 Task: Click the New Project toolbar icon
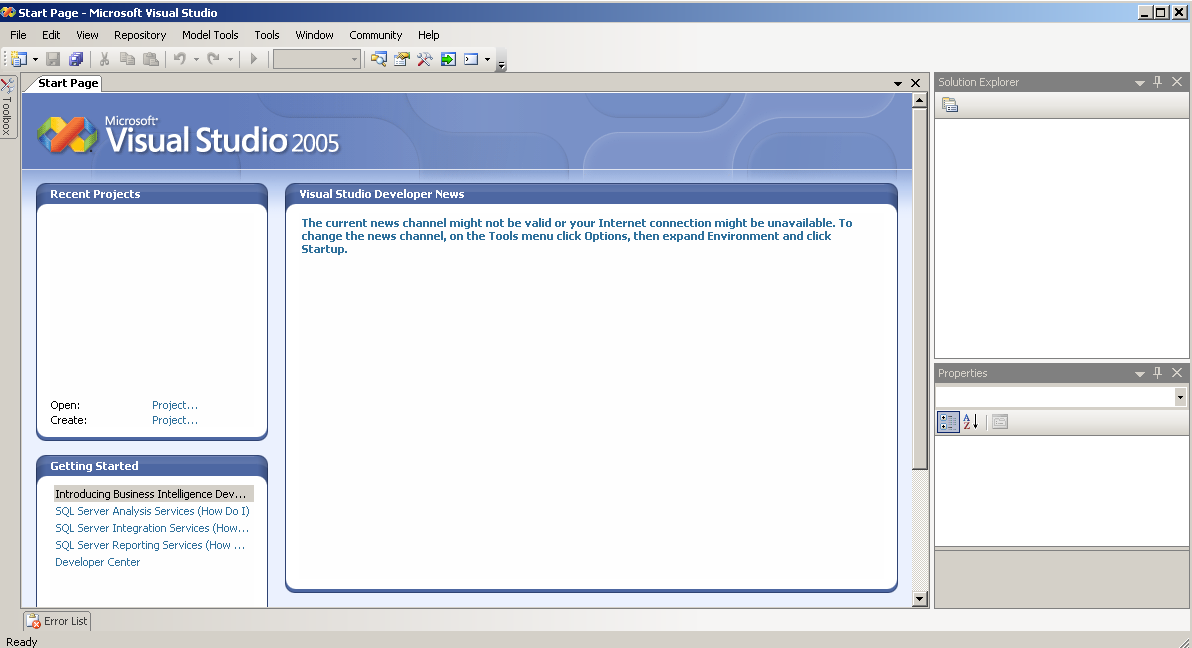point(19,60)
